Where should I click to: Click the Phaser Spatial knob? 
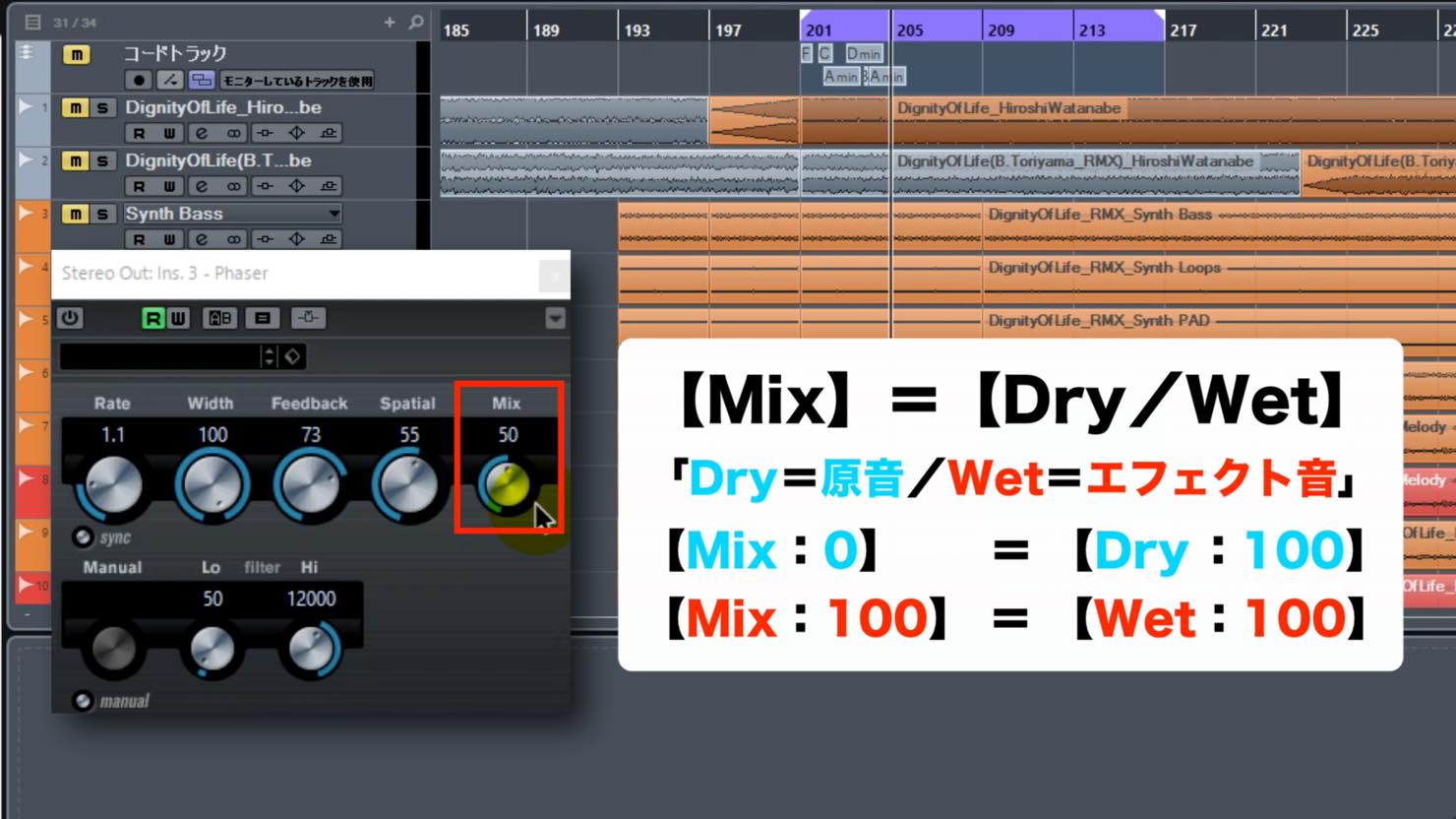pyautogui.click(x=408, y=485)
